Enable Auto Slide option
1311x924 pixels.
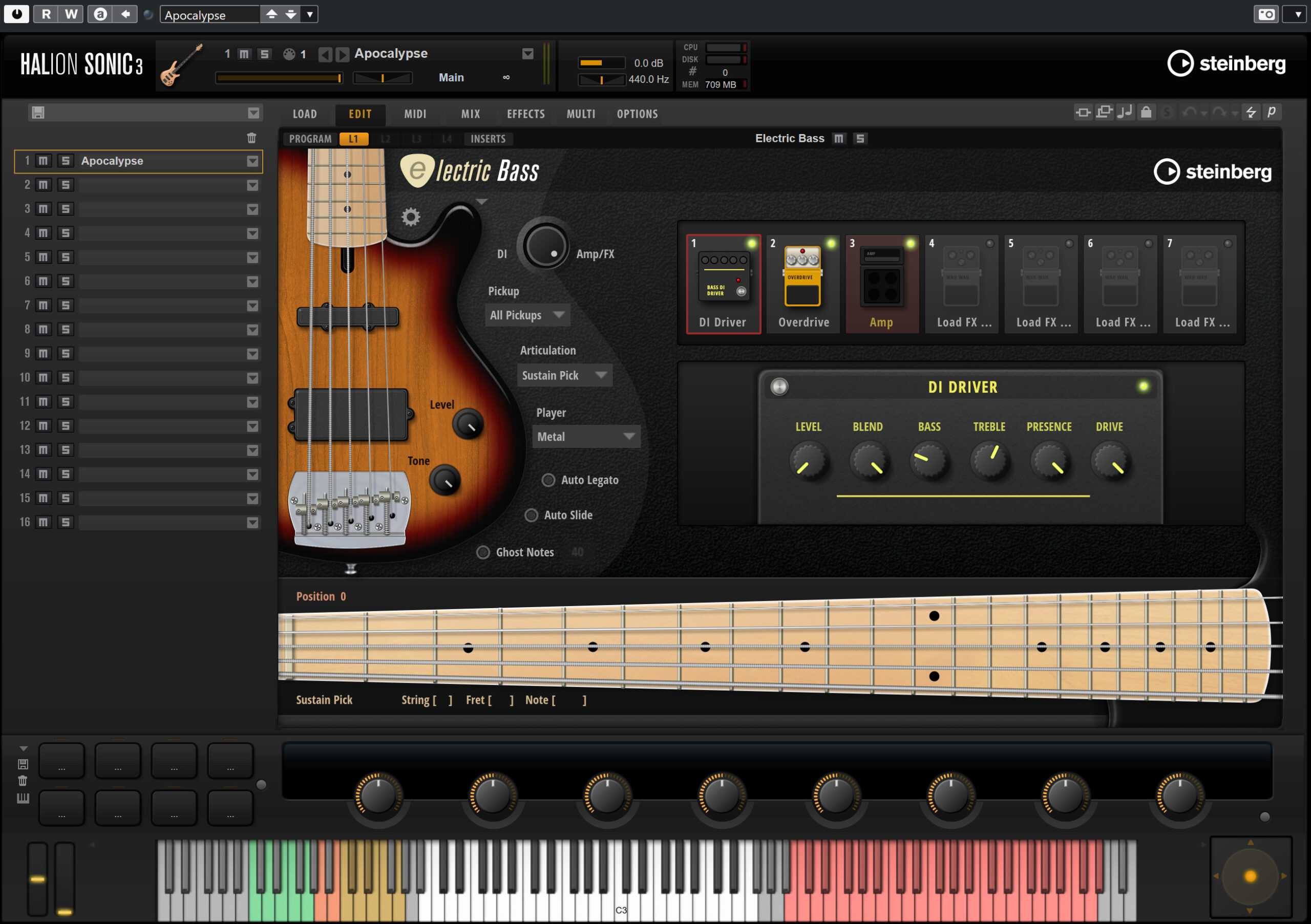pyautogui.click(x=531, y=515)
